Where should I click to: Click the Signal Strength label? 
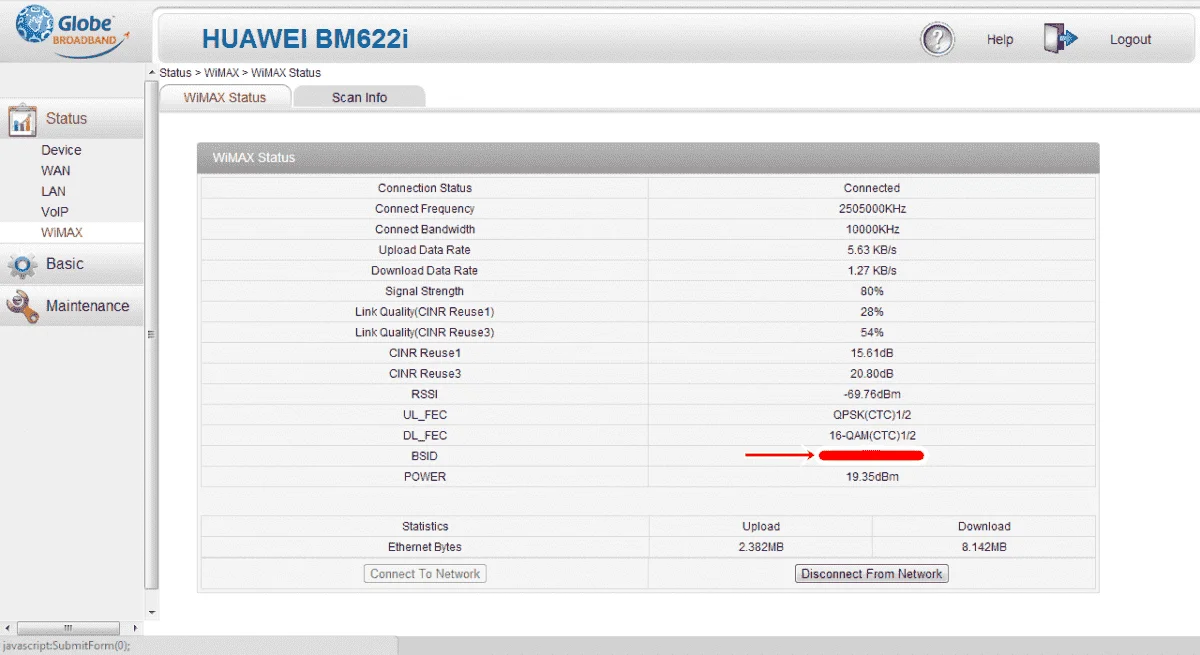[425, 291]
